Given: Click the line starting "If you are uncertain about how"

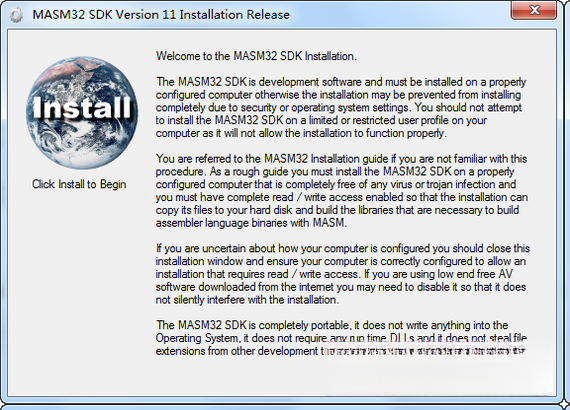Looking at the screenshot, I should pos(343,249).
